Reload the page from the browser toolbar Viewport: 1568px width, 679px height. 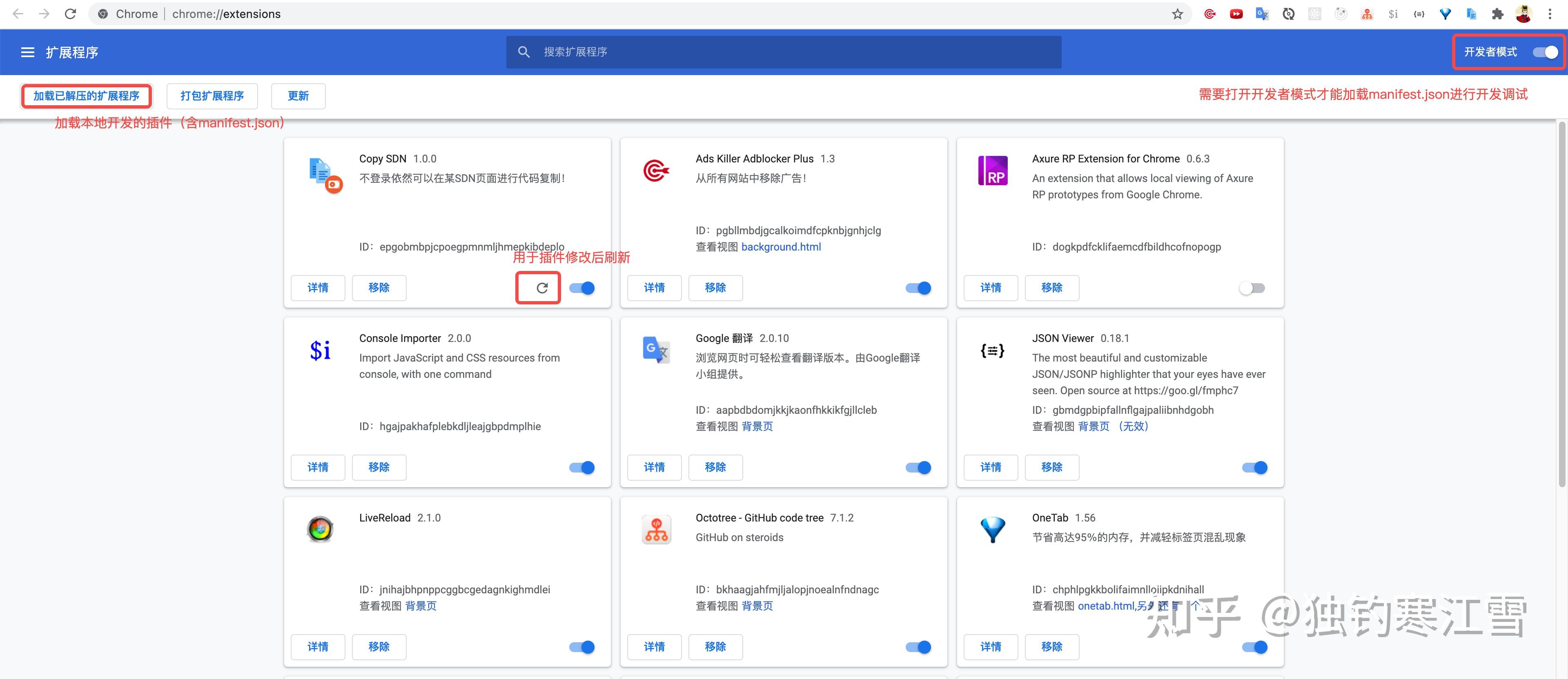pyautogui.click(x=71, y=14)
